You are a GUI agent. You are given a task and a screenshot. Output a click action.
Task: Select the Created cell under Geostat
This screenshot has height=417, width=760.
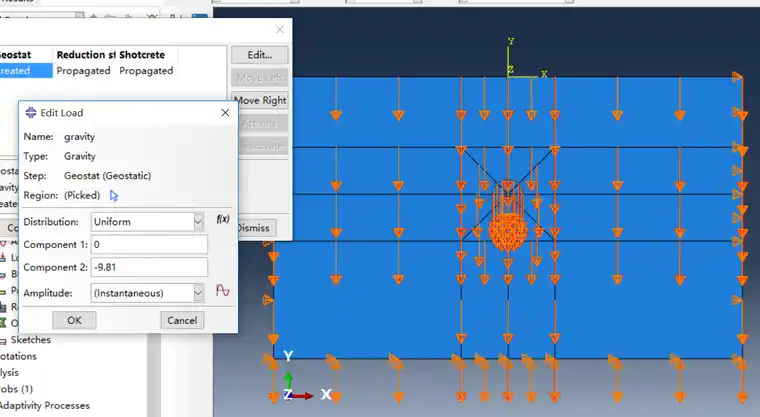click(x=25, y=71)
